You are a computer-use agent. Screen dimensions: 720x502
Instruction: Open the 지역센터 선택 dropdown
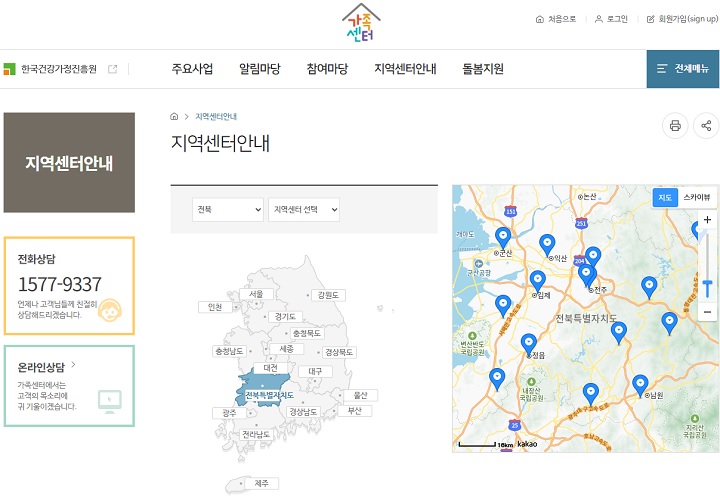tap(304, 209)
